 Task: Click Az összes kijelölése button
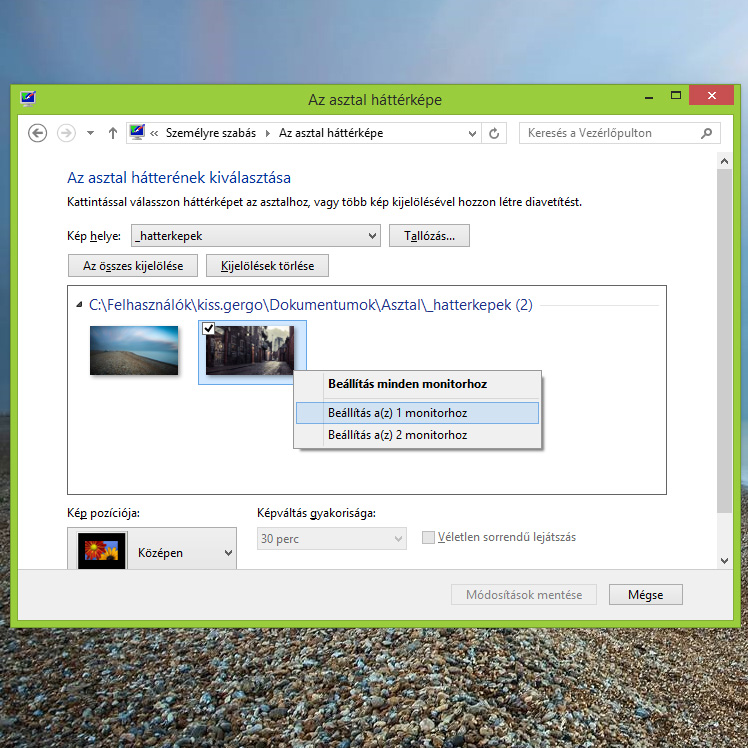pos(132,265)
